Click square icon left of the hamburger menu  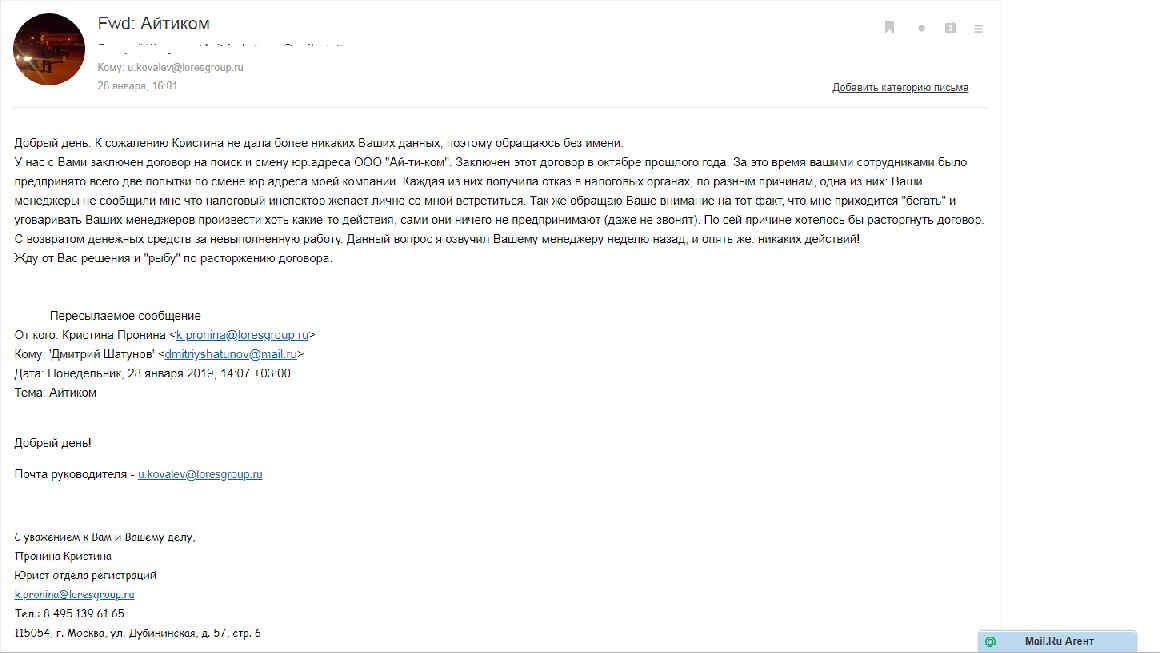click(x=950, y=28)
